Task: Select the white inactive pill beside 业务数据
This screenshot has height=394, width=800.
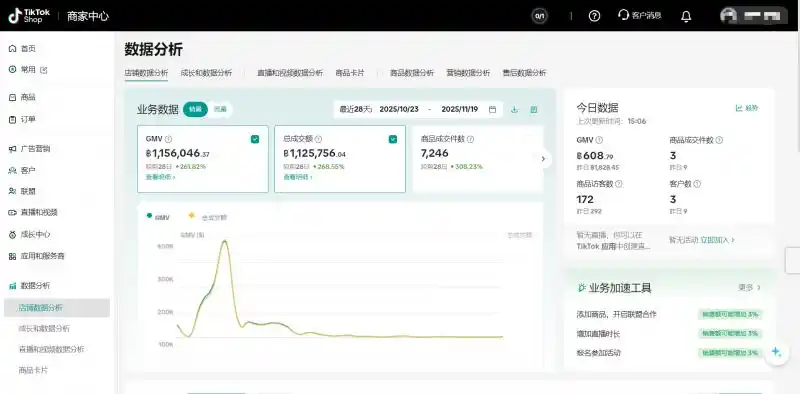Action: (x=220, y=109)
